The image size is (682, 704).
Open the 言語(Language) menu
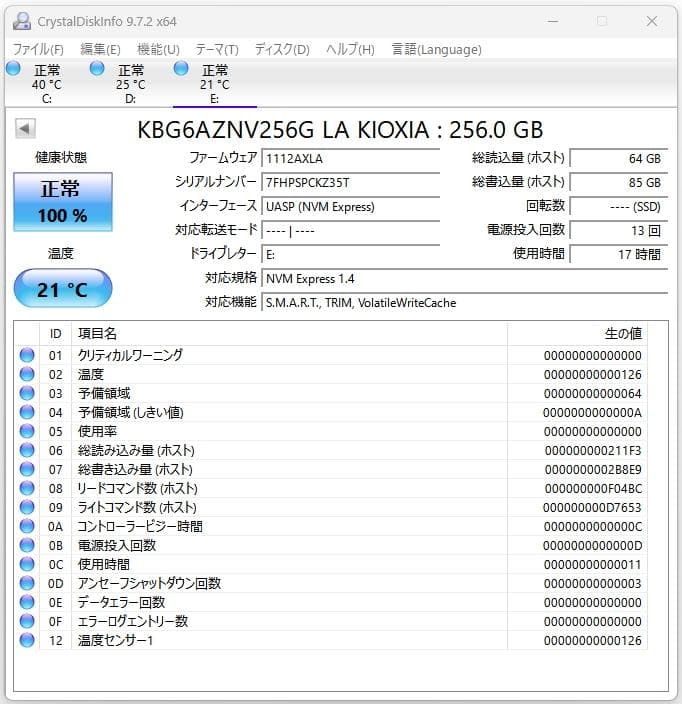coord(436,49)
